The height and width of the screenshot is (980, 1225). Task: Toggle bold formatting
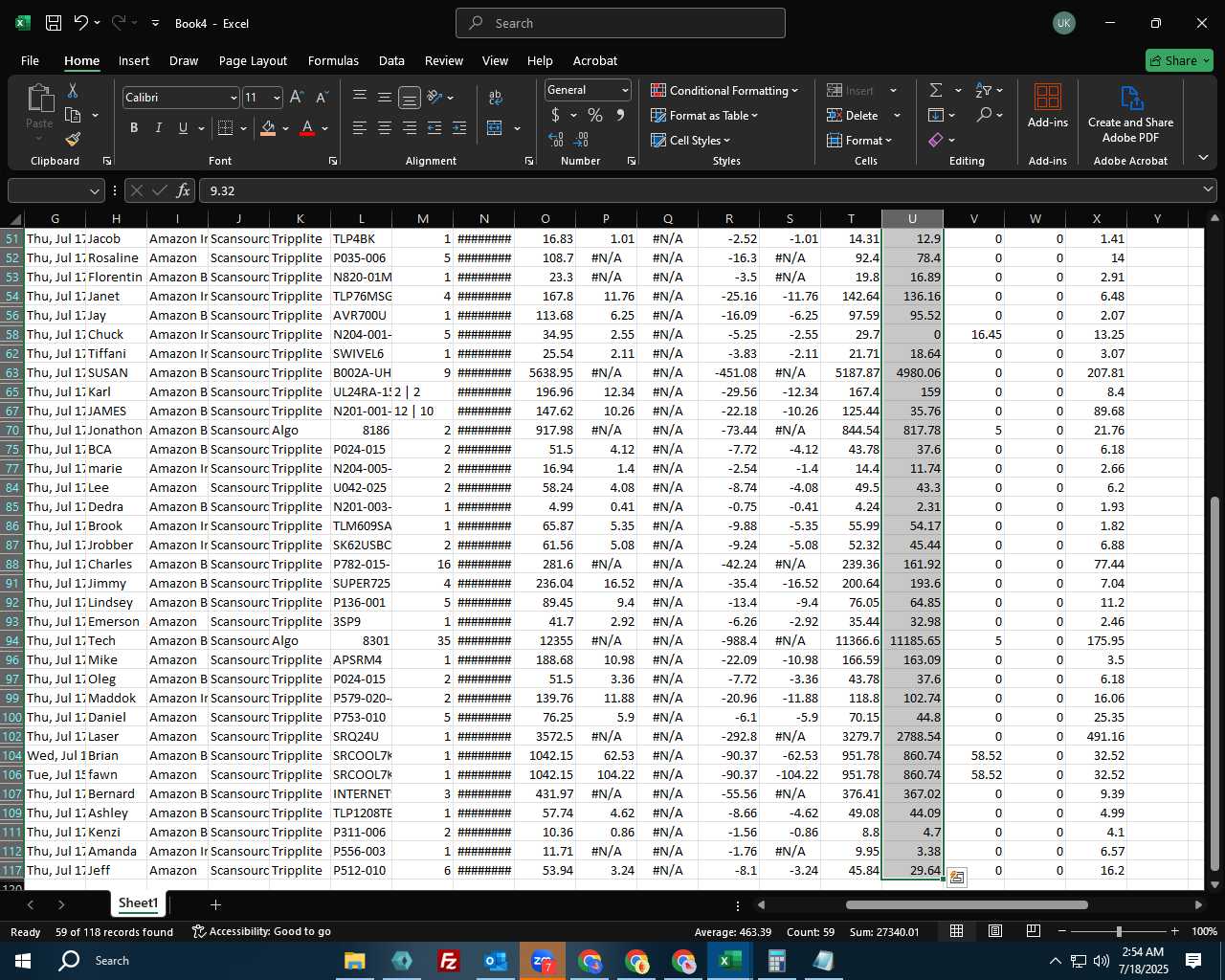134,128
